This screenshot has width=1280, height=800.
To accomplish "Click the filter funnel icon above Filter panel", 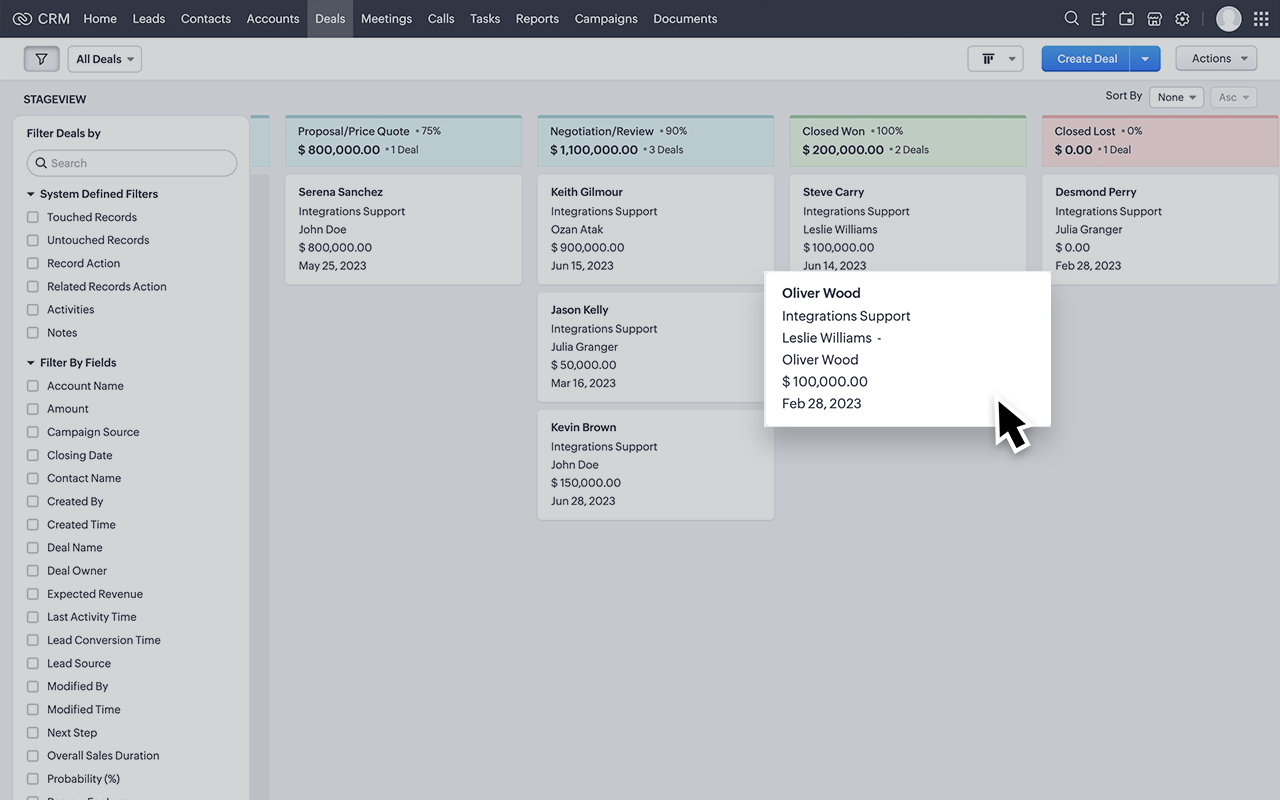I will click(41, 58).
